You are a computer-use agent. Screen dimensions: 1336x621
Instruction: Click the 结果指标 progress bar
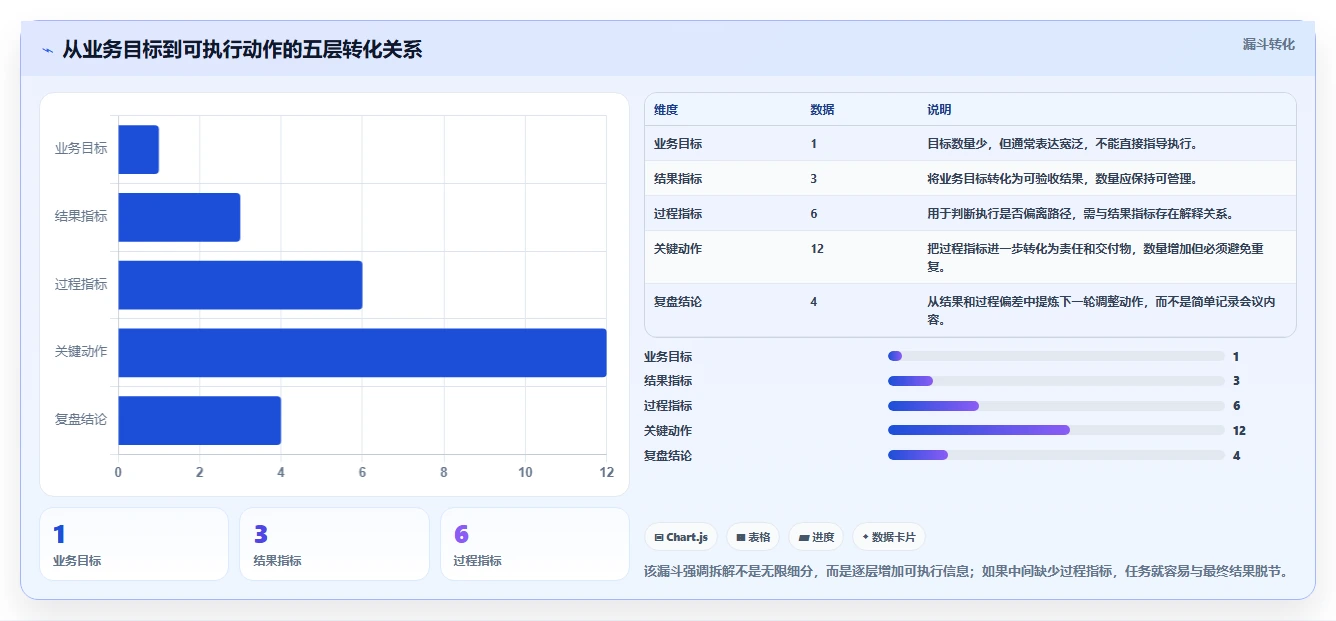pos(1056,381)
